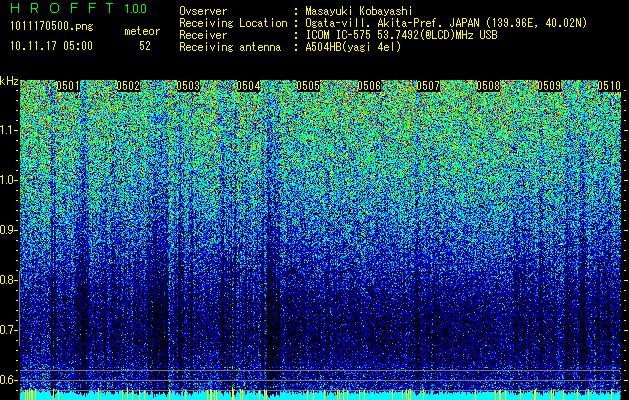Click the A504HB(yagi 4el) antenna text
This screenshot has width=629, height=400.
[353, 47]
